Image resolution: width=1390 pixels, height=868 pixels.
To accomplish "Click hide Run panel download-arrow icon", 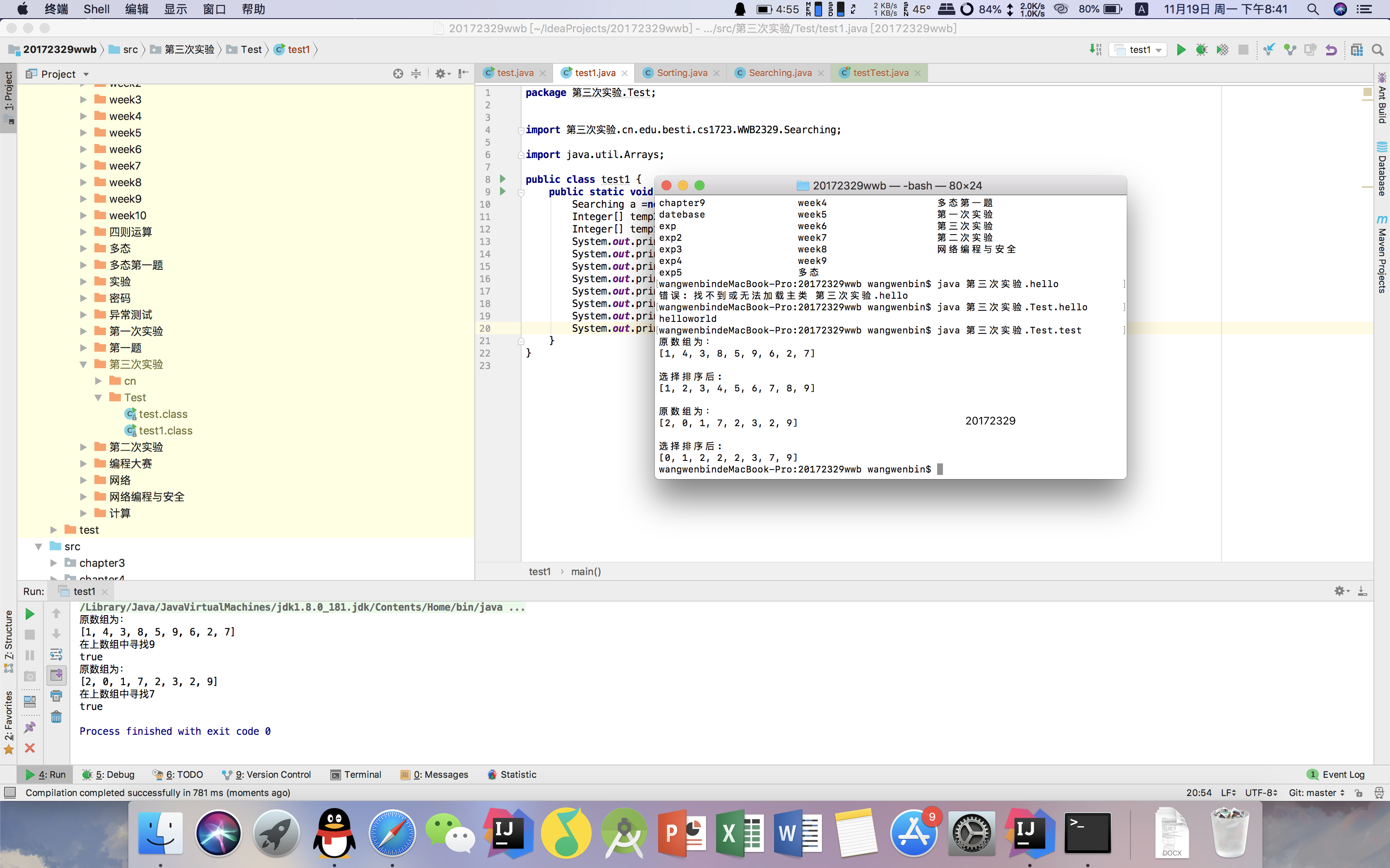I will pyautogui.click(x=1362, y=591).
